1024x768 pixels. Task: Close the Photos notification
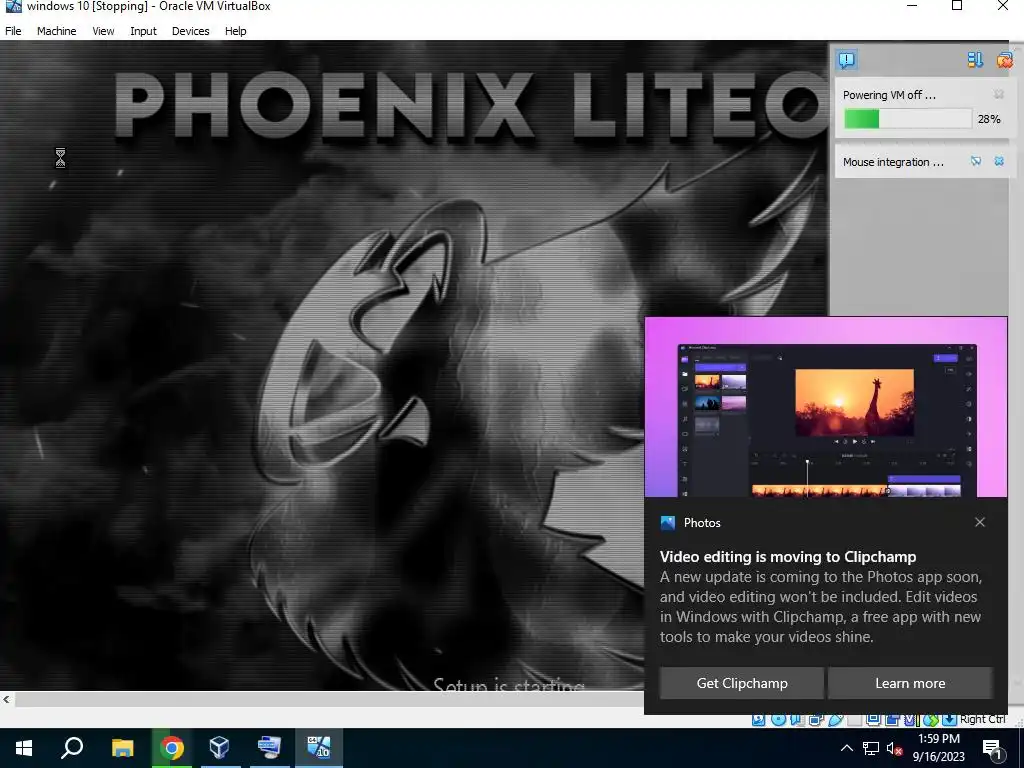point(980,522)
